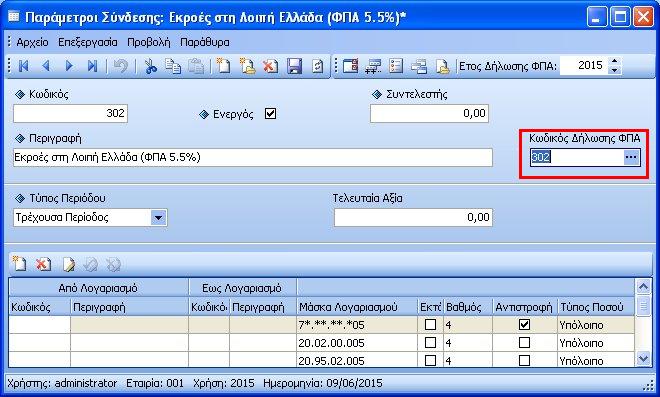This screenshot has height=397, width=660.
Task: Click the greyed cancel-changes grid icon
Action: click(114, 264)
